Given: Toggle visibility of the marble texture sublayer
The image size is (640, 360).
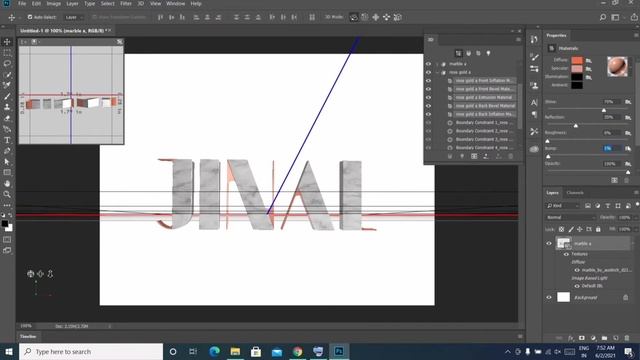Looking at the screenshot, I should 577,270.
